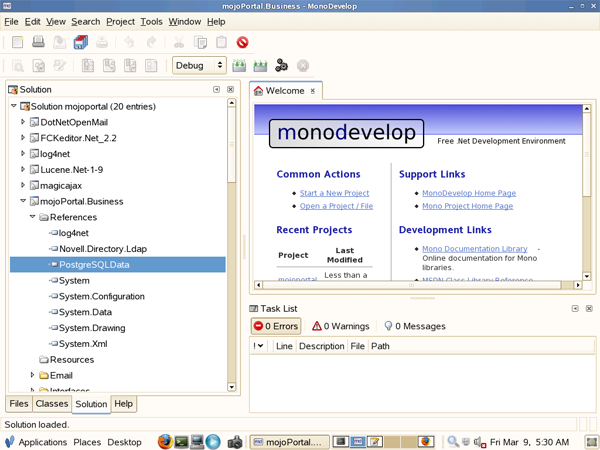This screenshot has height=450, width=600.
Task: Open the Debug configuration dropdown
Action: point(200,66)
